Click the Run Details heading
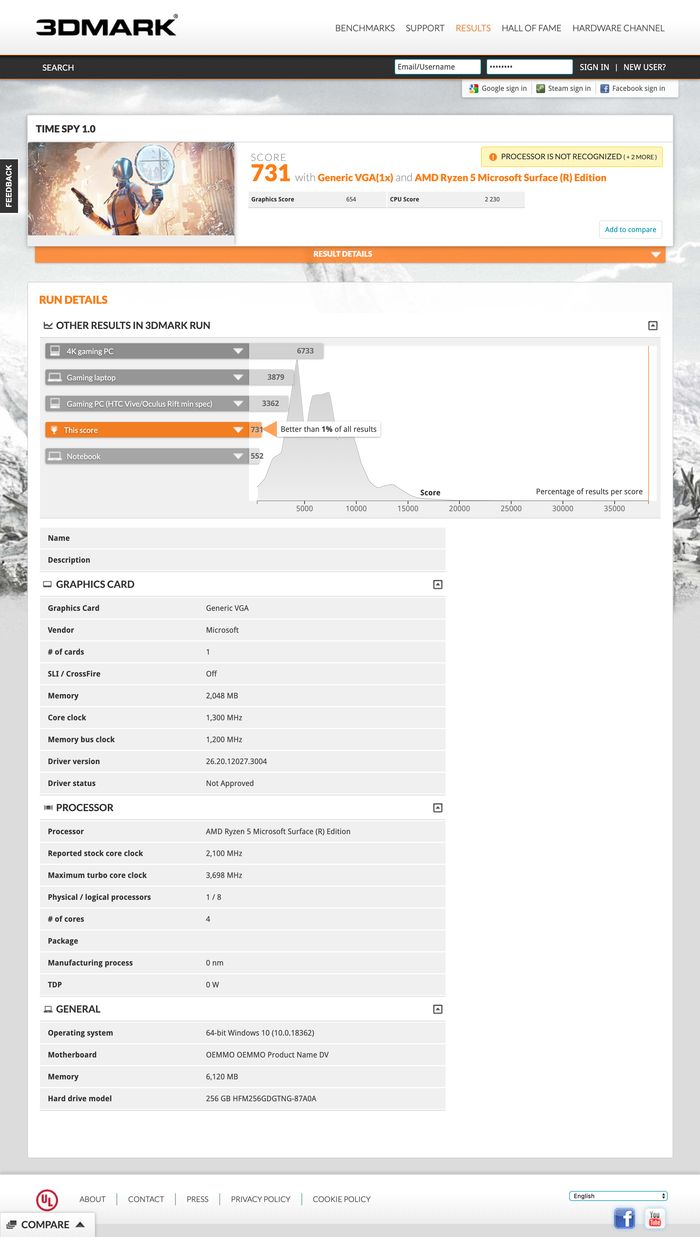Viewport: 700px width, 1237px height. [73, 300]
